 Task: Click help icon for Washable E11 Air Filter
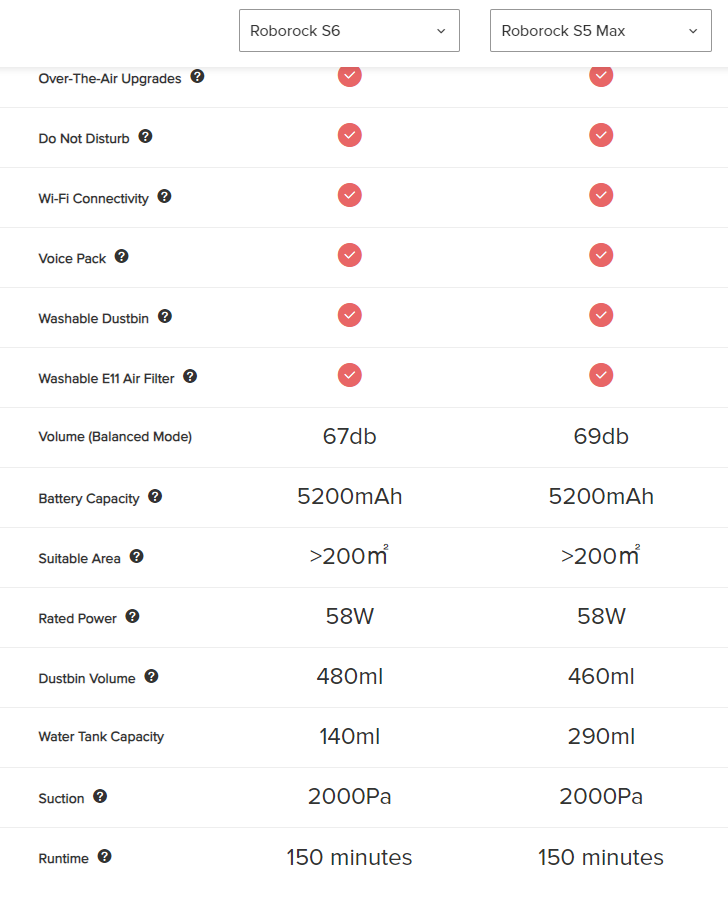(x=190, y=376)
